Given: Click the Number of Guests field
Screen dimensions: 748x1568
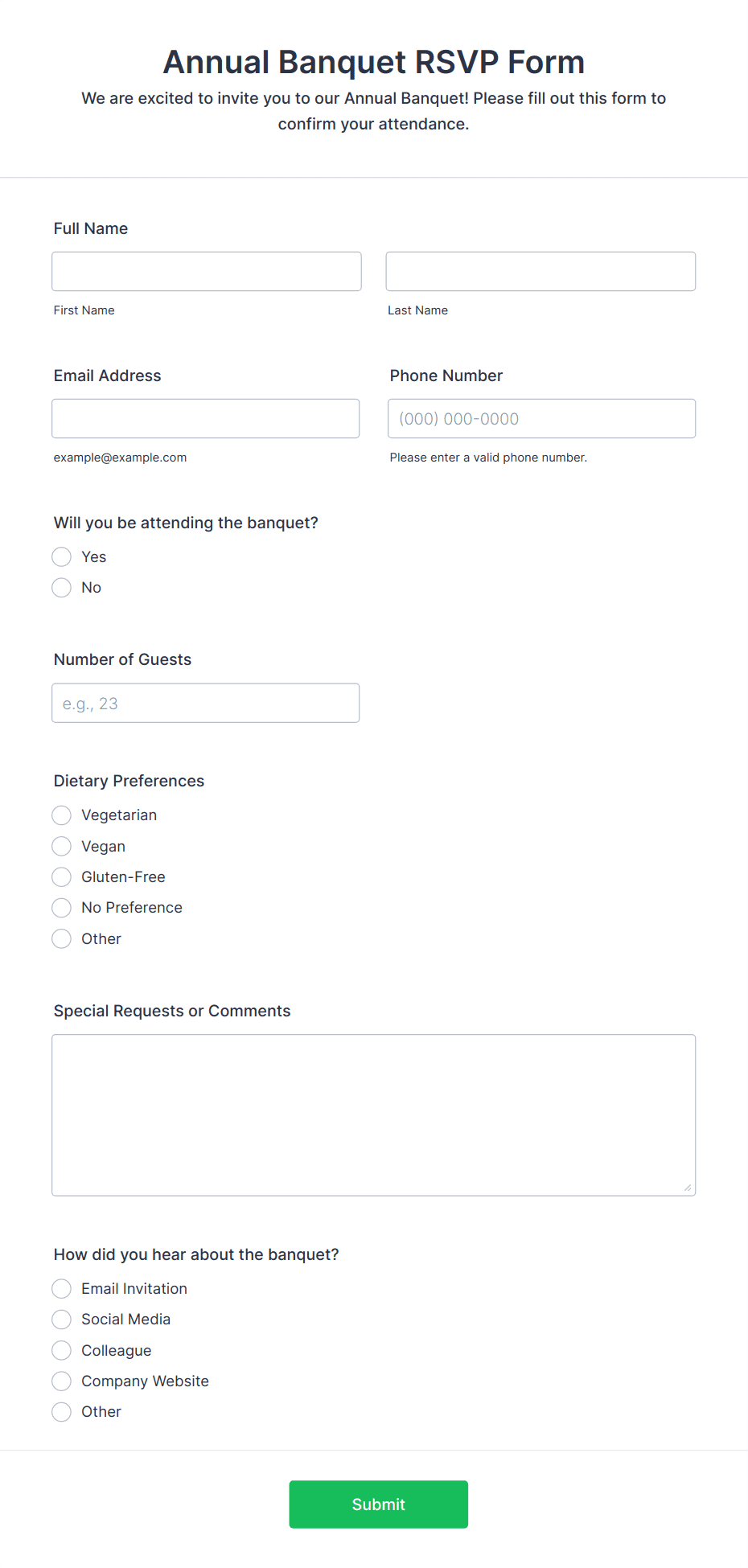Looking at the screenshot, I should (205, 703).
